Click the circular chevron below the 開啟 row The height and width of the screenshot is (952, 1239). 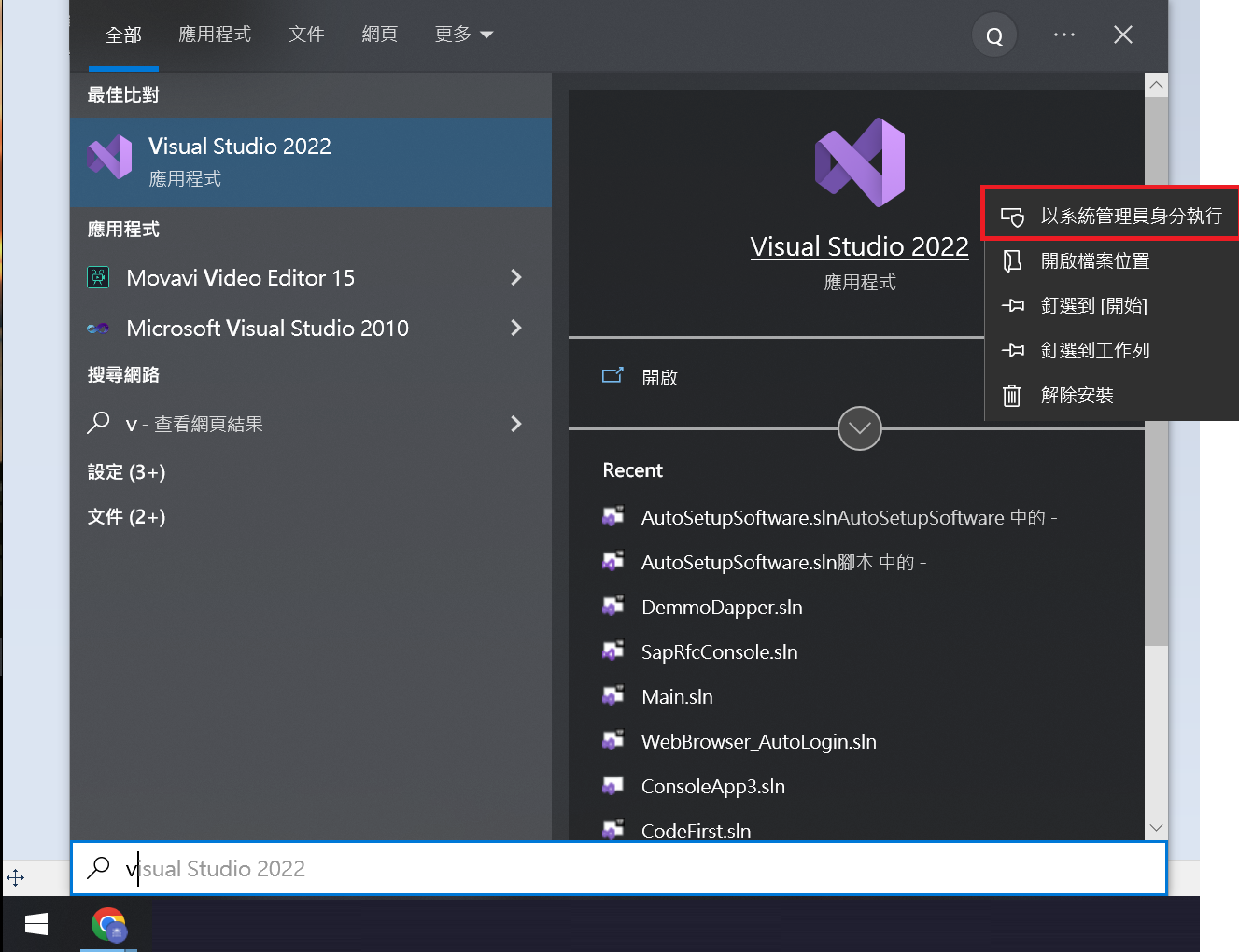point(859,428)
